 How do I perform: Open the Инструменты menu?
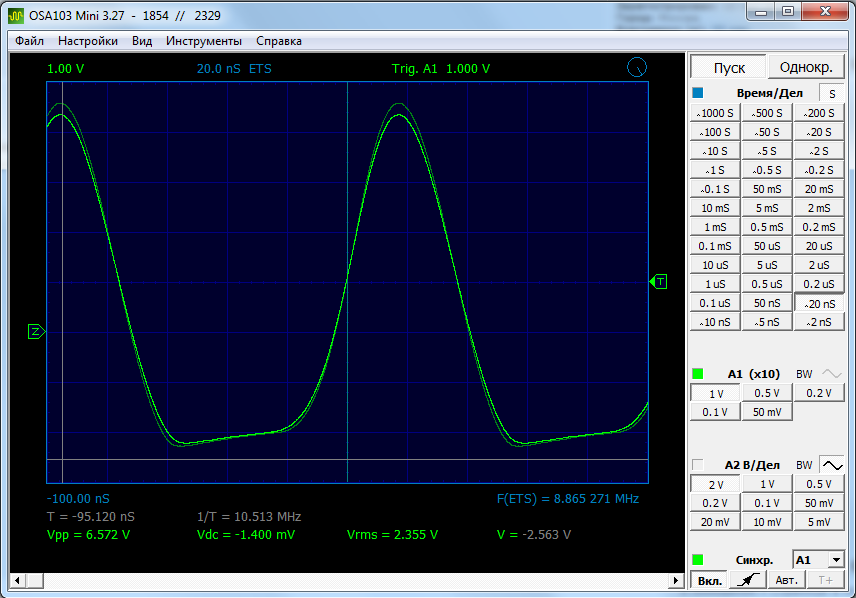204,41
